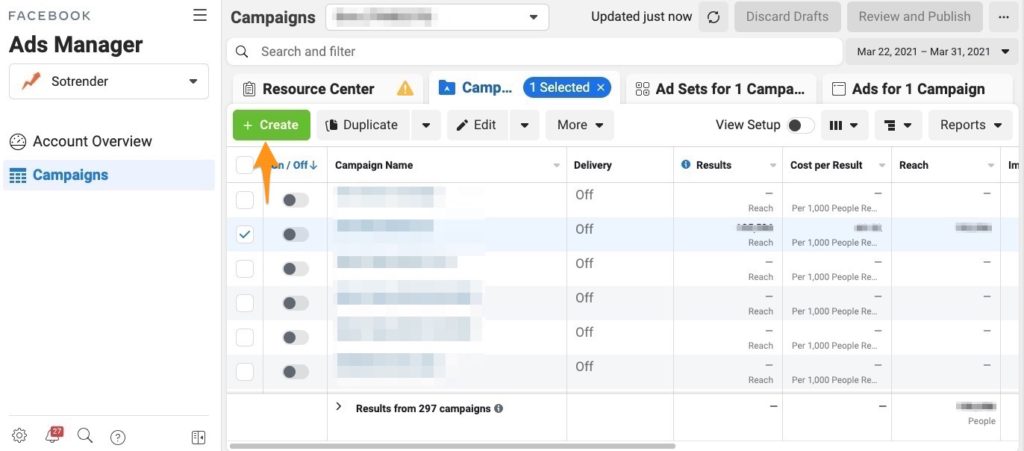Open the three-dot more options button
This screenshot has height=451, width=1024.
1002,17
